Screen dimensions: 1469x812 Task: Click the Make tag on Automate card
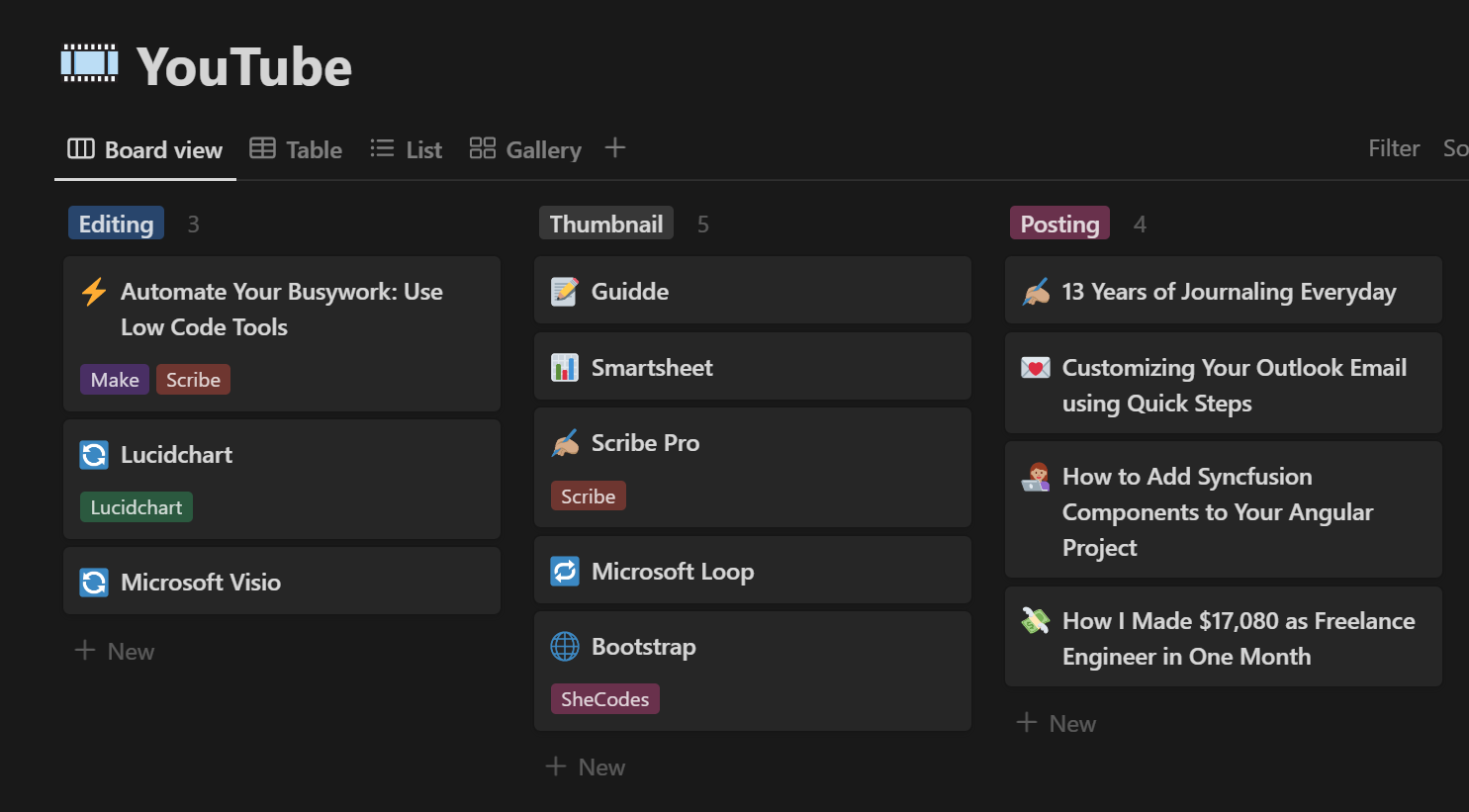[x=115, y=380]
